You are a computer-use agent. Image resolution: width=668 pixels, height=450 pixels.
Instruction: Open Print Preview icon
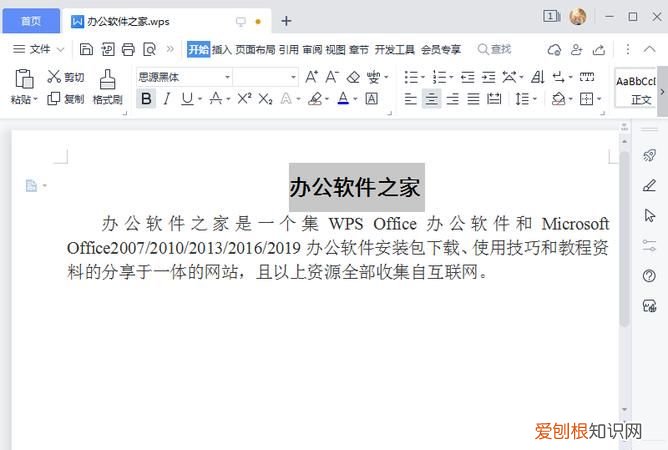150,49
